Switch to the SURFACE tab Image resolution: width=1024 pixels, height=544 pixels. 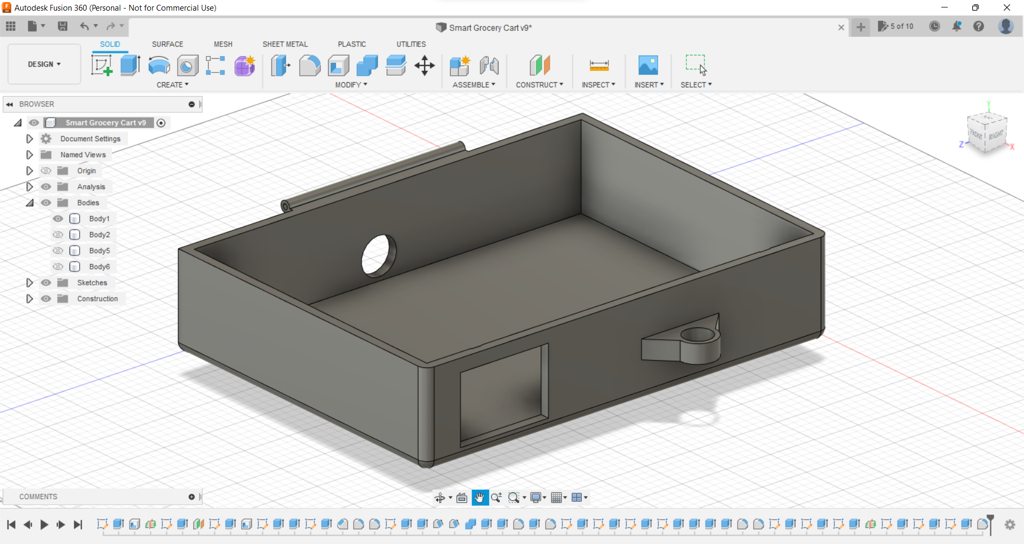[x=167, y=44]
